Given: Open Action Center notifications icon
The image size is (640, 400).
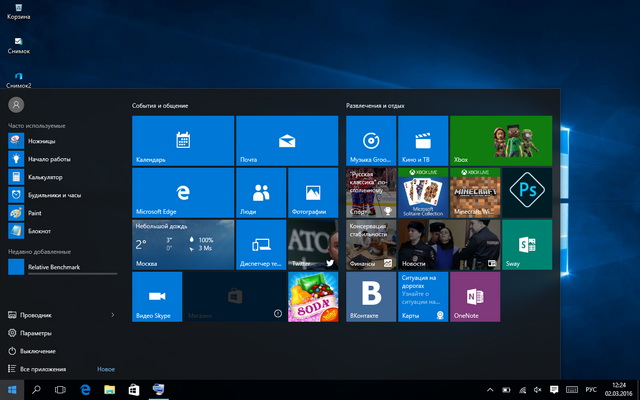Looking at the screenshot, I should point(554,390).
